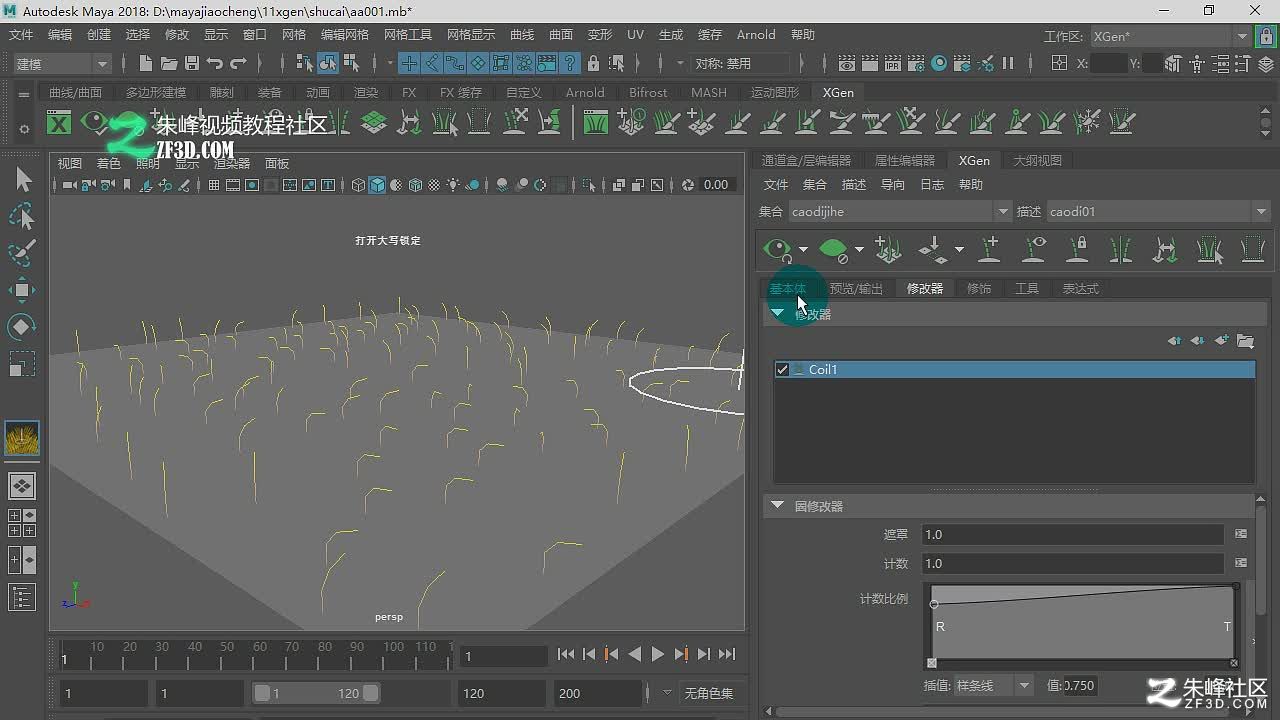Redo the last action

pos(238,63)
